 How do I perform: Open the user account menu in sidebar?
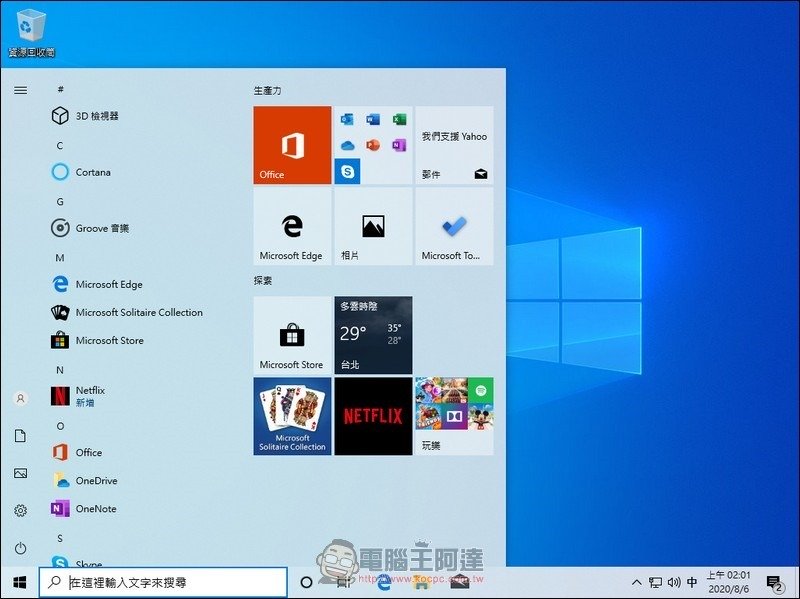click(20, 398)
